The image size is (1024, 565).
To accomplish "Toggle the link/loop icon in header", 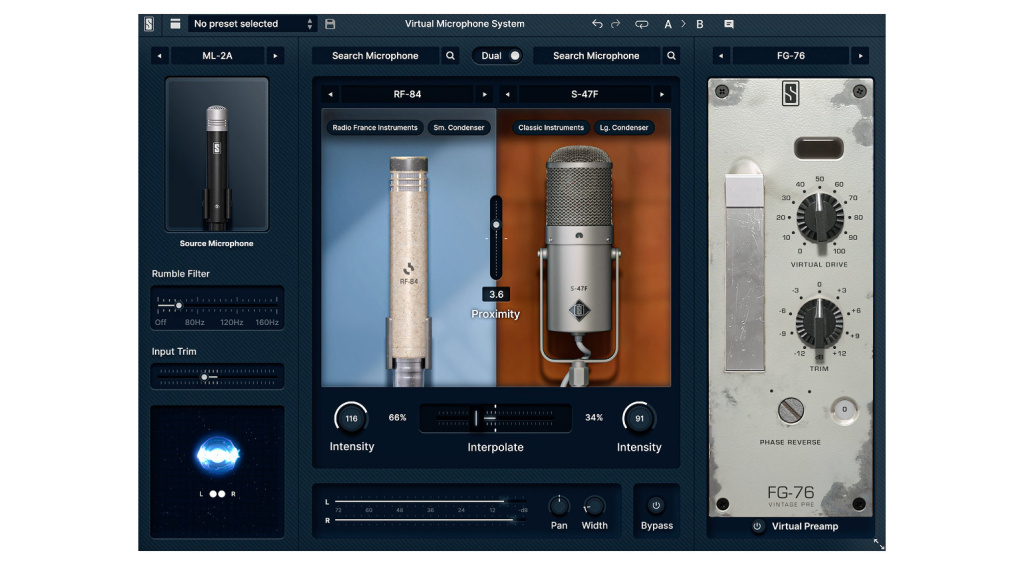I will click(641, 24).
